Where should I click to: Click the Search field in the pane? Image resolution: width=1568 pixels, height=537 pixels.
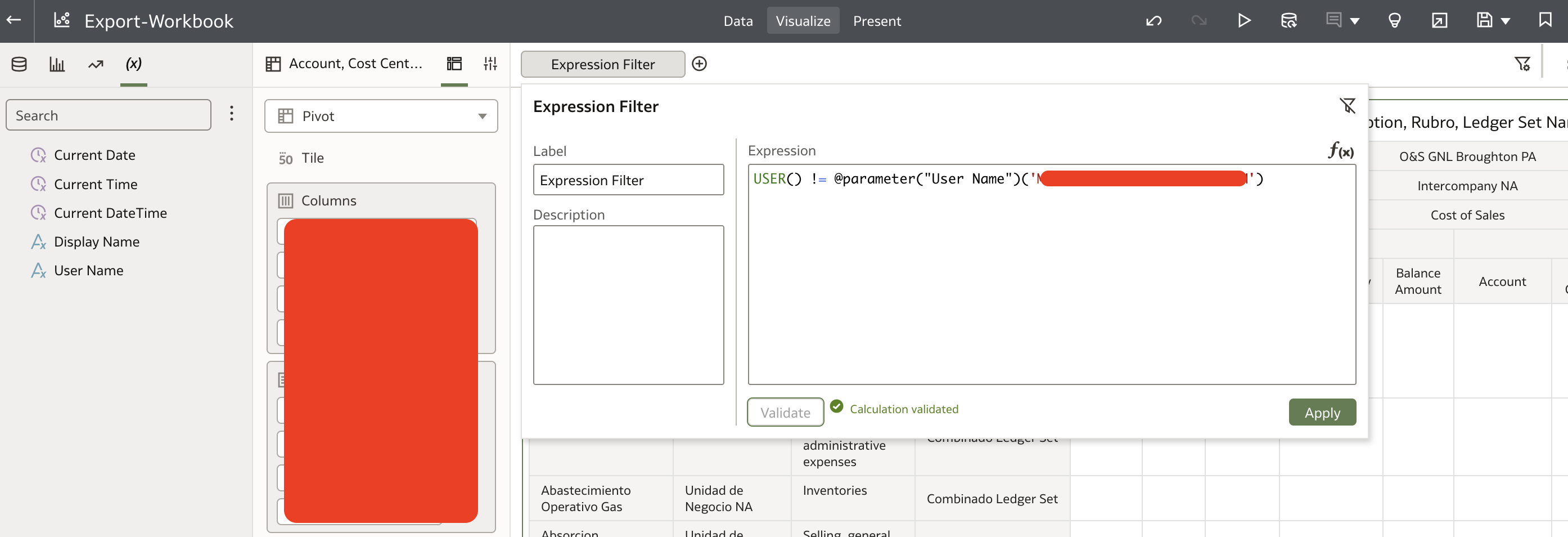109,115
